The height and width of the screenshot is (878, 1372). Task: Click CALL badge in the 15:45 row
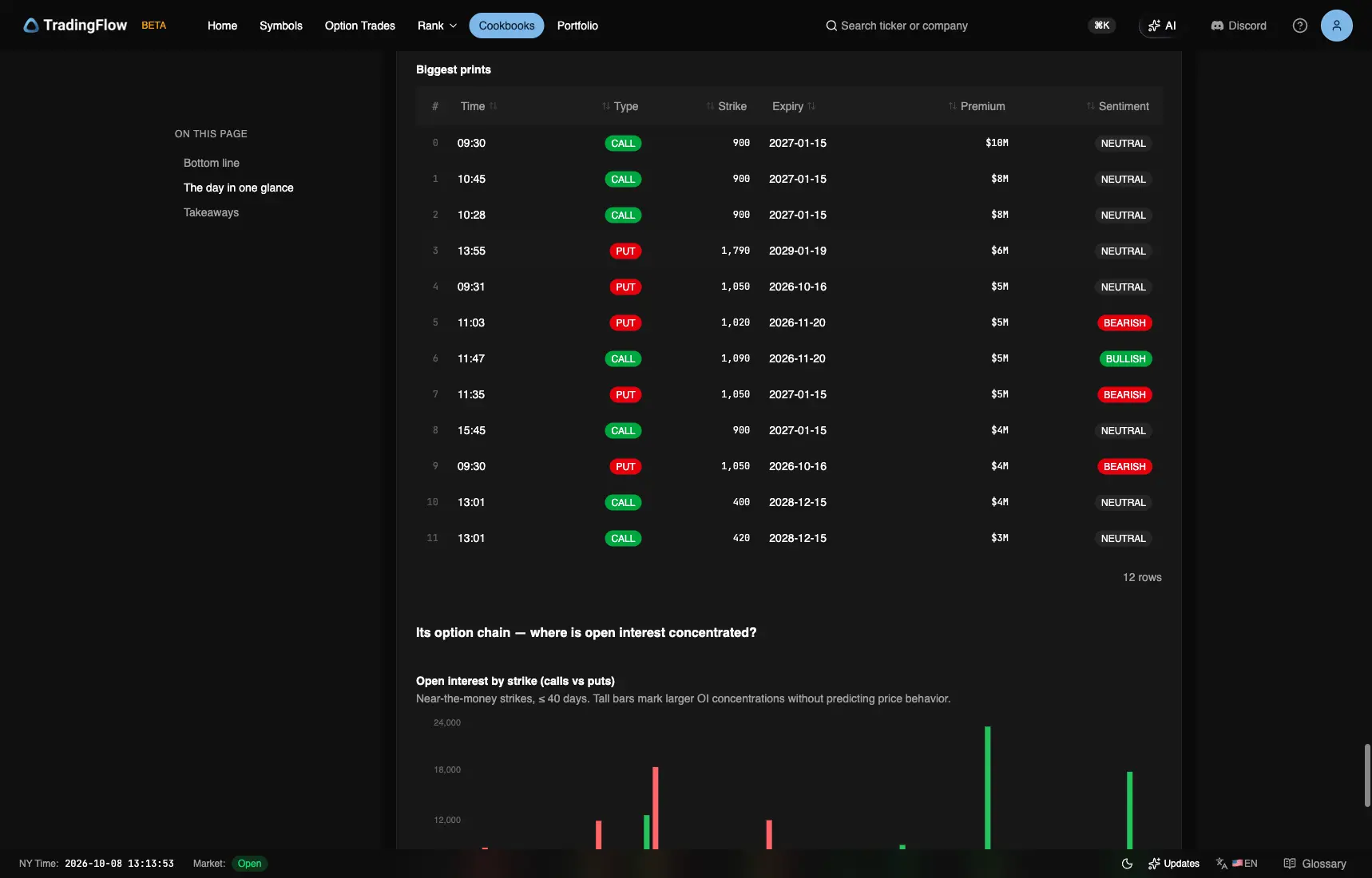[x=623, y=431]
